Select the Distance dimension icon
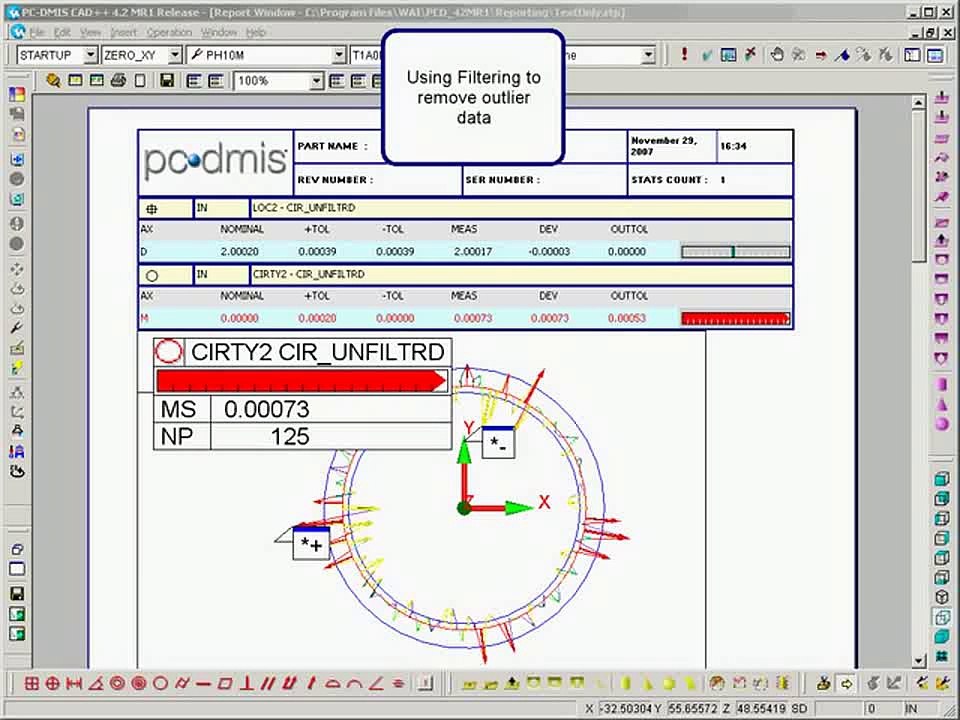Screen dimensions: 960x720 coord(74,684)
